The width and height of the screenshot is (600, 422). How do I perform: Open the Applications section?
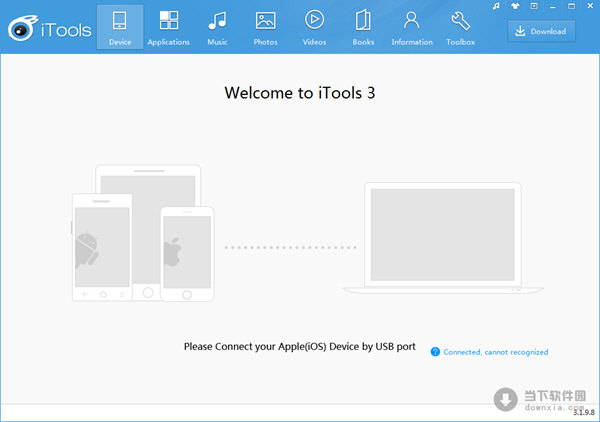click(x=169, y=27)
